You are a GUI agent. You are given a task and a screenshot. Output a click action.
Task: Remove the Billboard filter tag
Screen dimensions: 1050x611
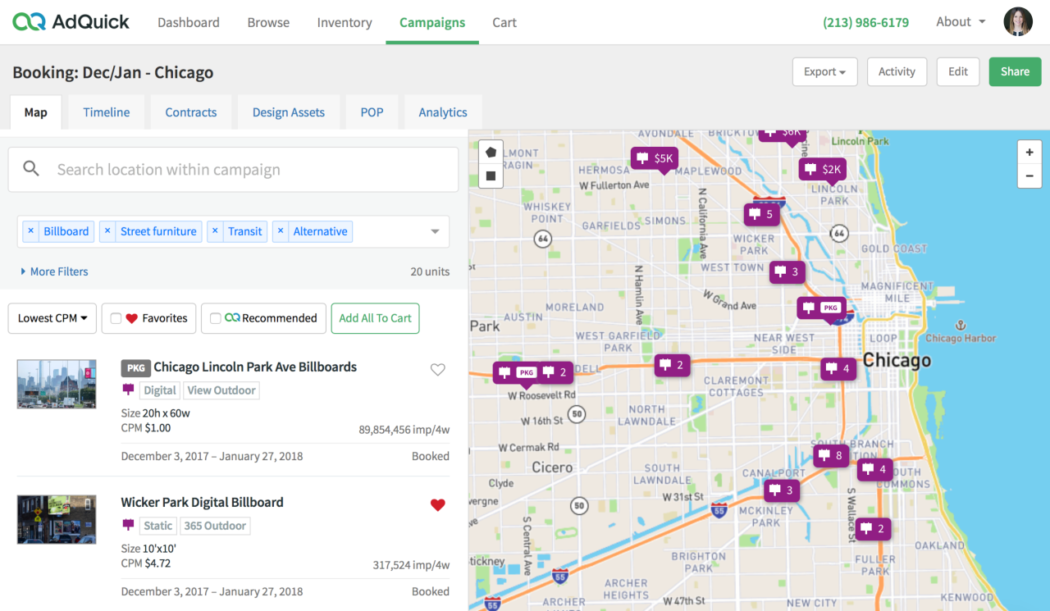tap(31, 231)
